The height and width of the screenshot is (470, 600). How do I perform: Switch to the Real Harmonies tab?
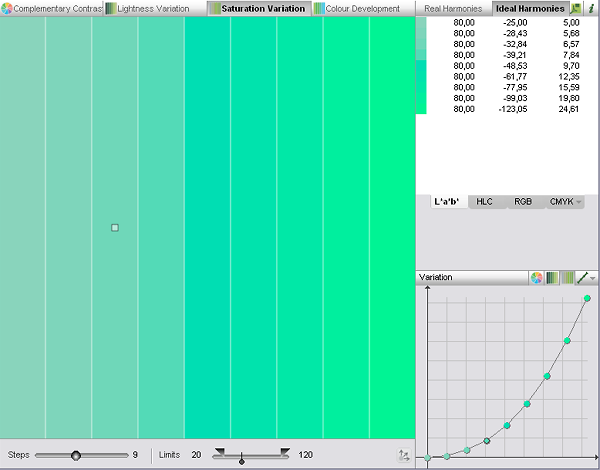(452, 8)
